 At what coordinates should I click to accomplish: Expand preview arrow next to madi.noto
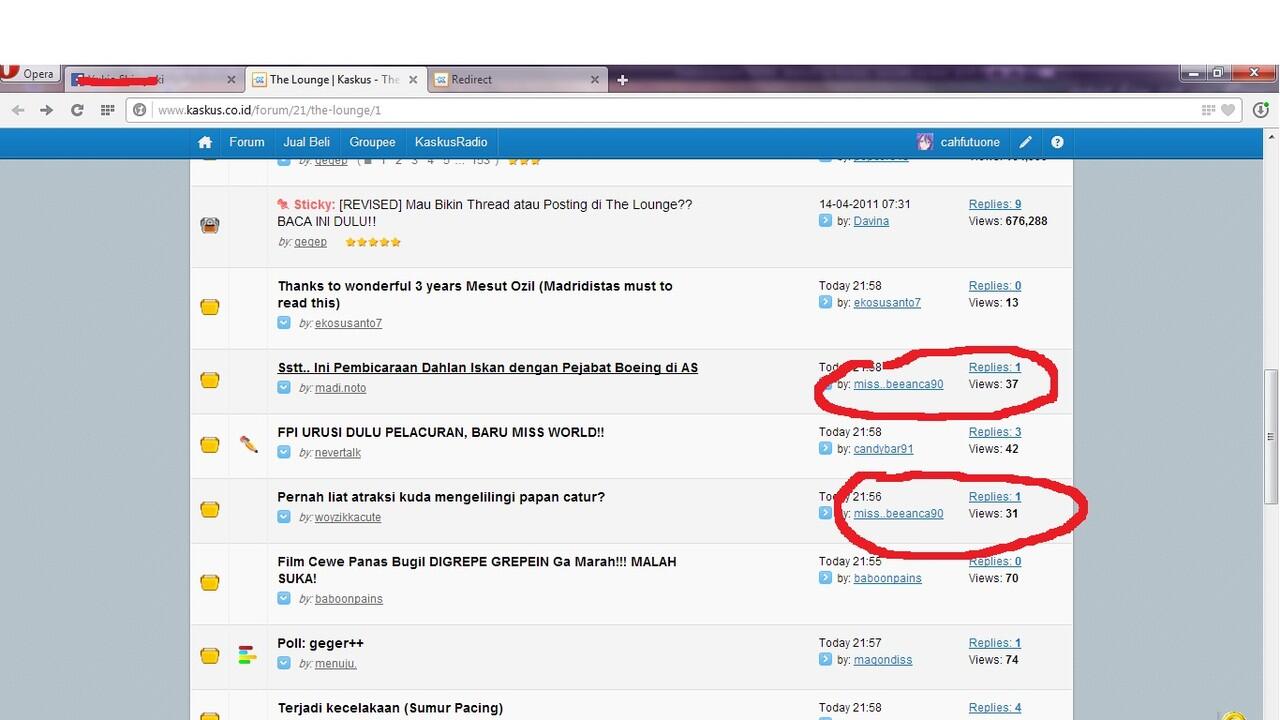click(284, 387)
